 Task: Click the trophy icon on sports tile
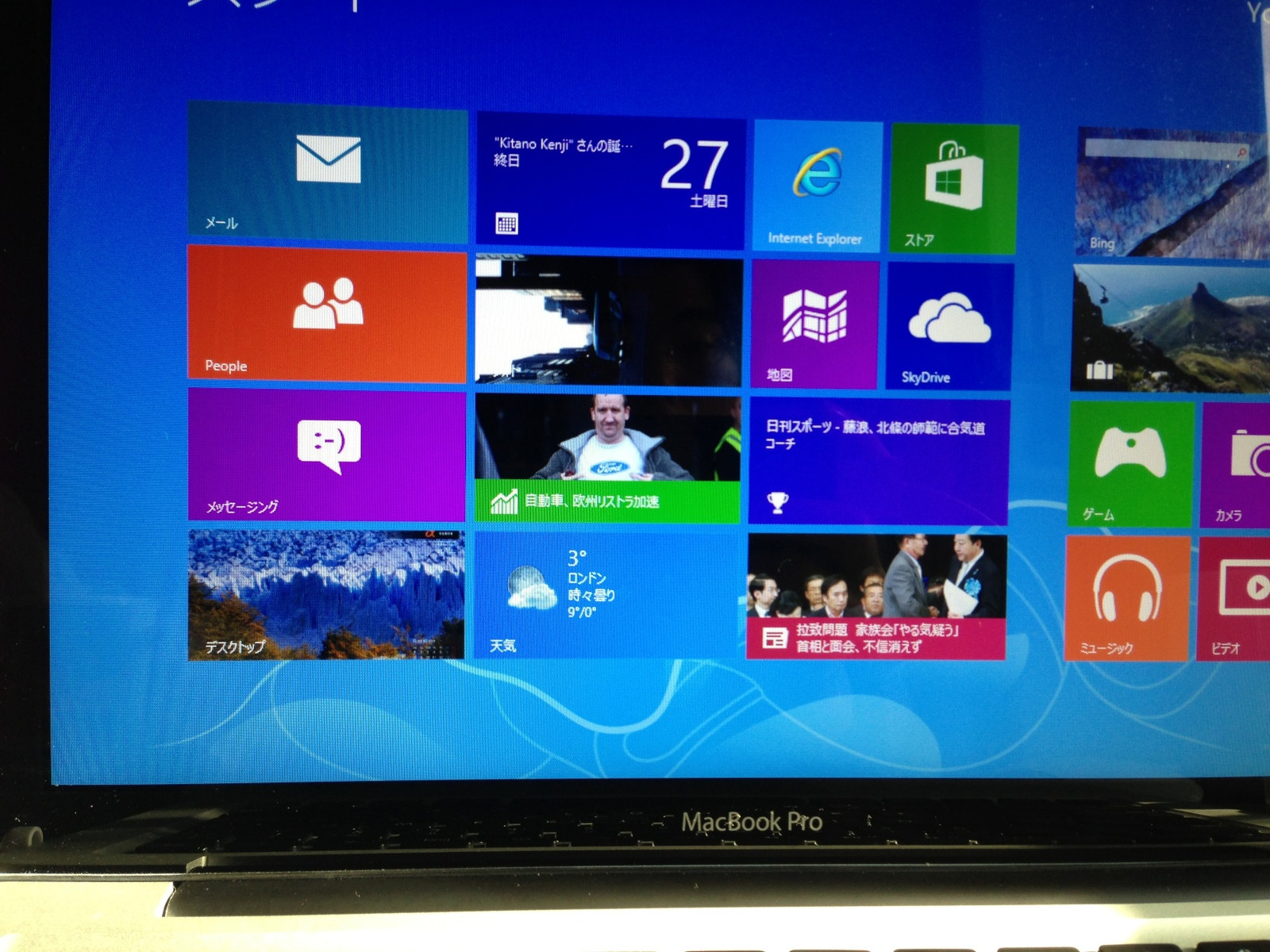tap(778, 501)
